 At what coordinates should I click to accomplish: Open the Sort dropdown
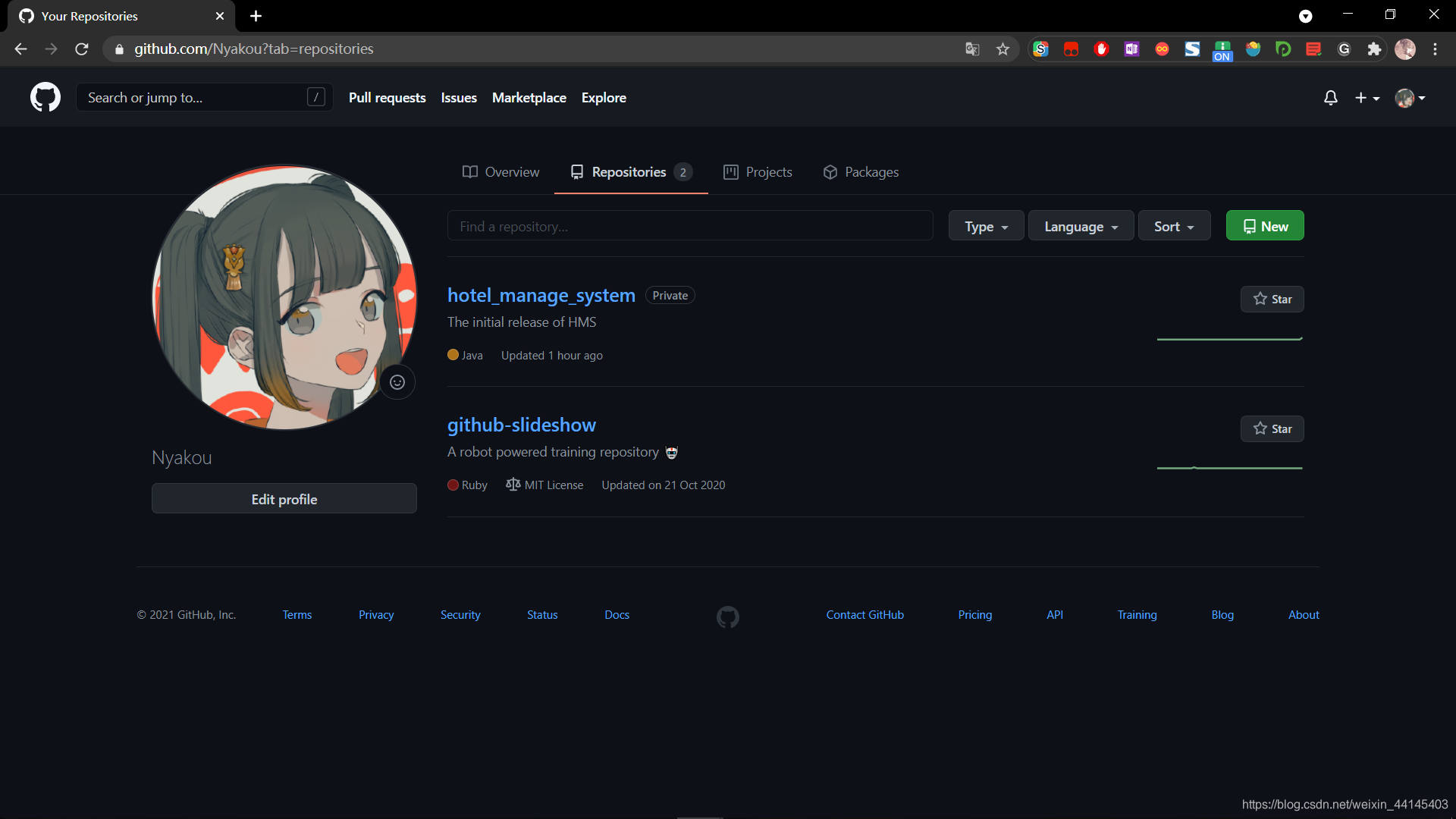coord(1173,226)
